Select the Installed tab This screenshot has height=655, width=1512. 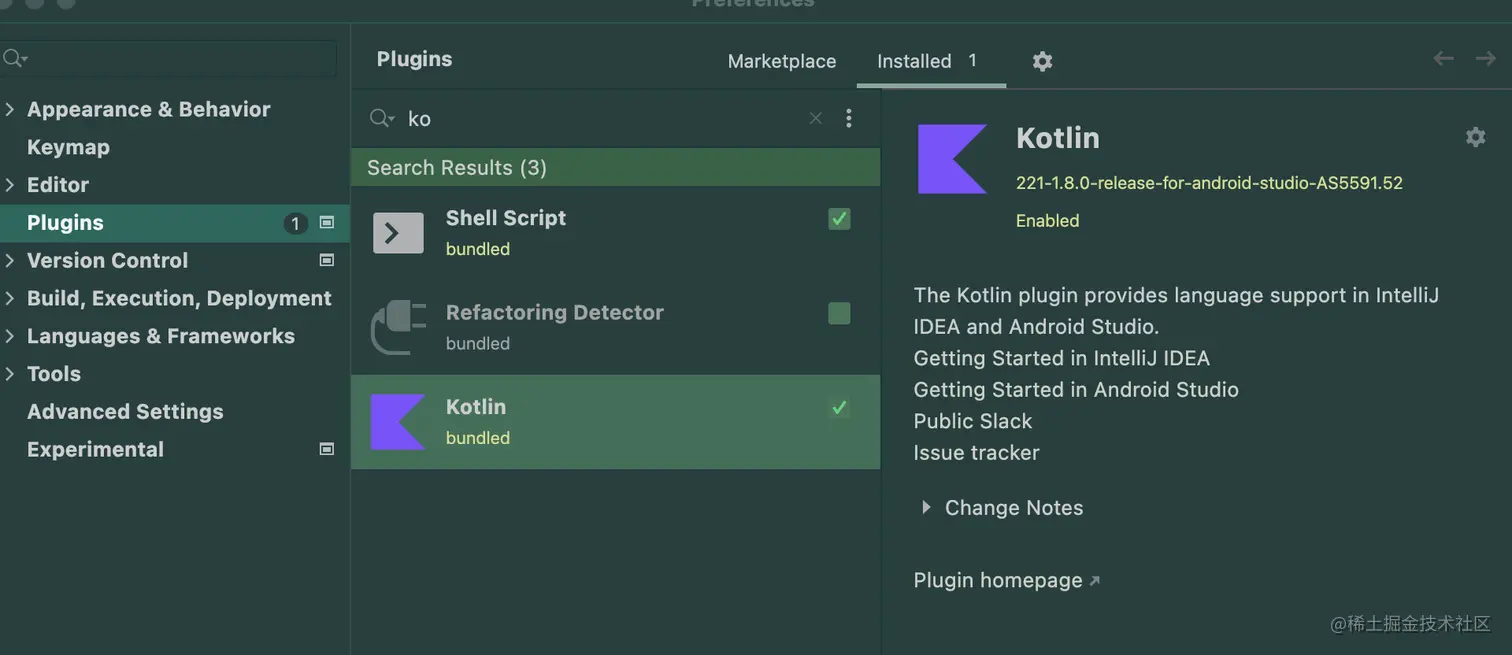(x=914, y=62)
